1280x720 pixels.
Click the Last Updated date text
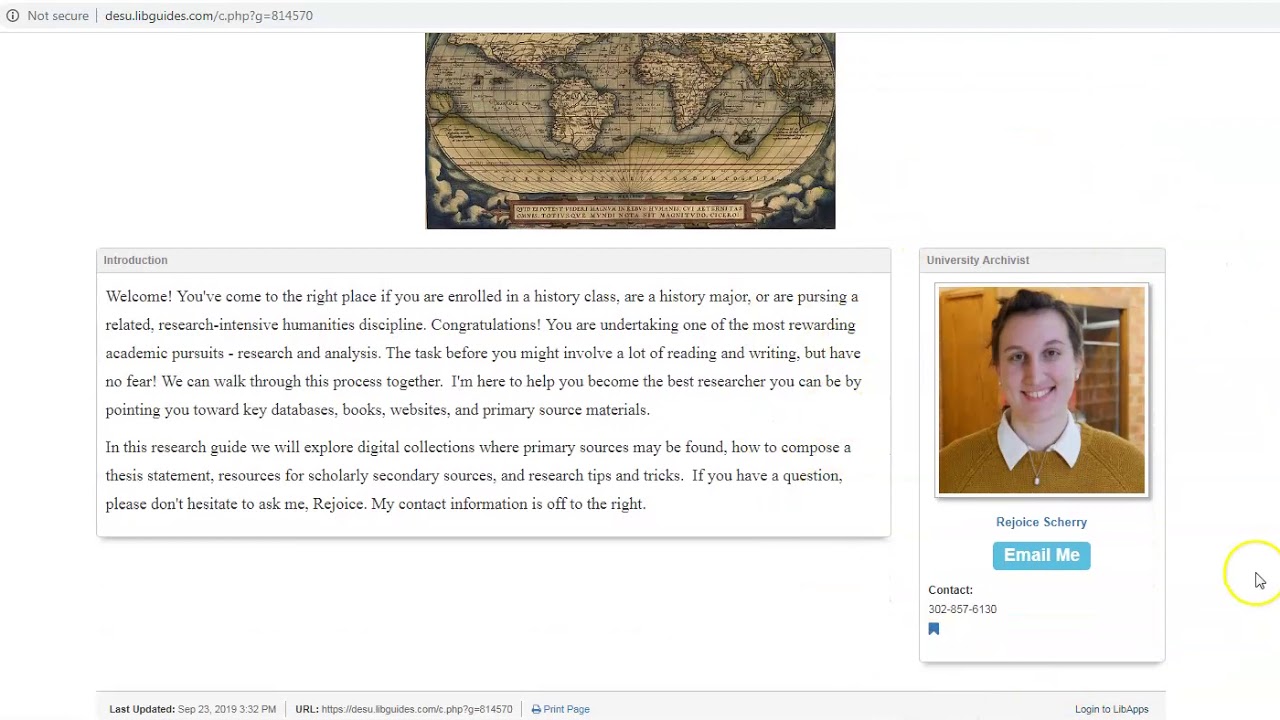click(227, 709)
